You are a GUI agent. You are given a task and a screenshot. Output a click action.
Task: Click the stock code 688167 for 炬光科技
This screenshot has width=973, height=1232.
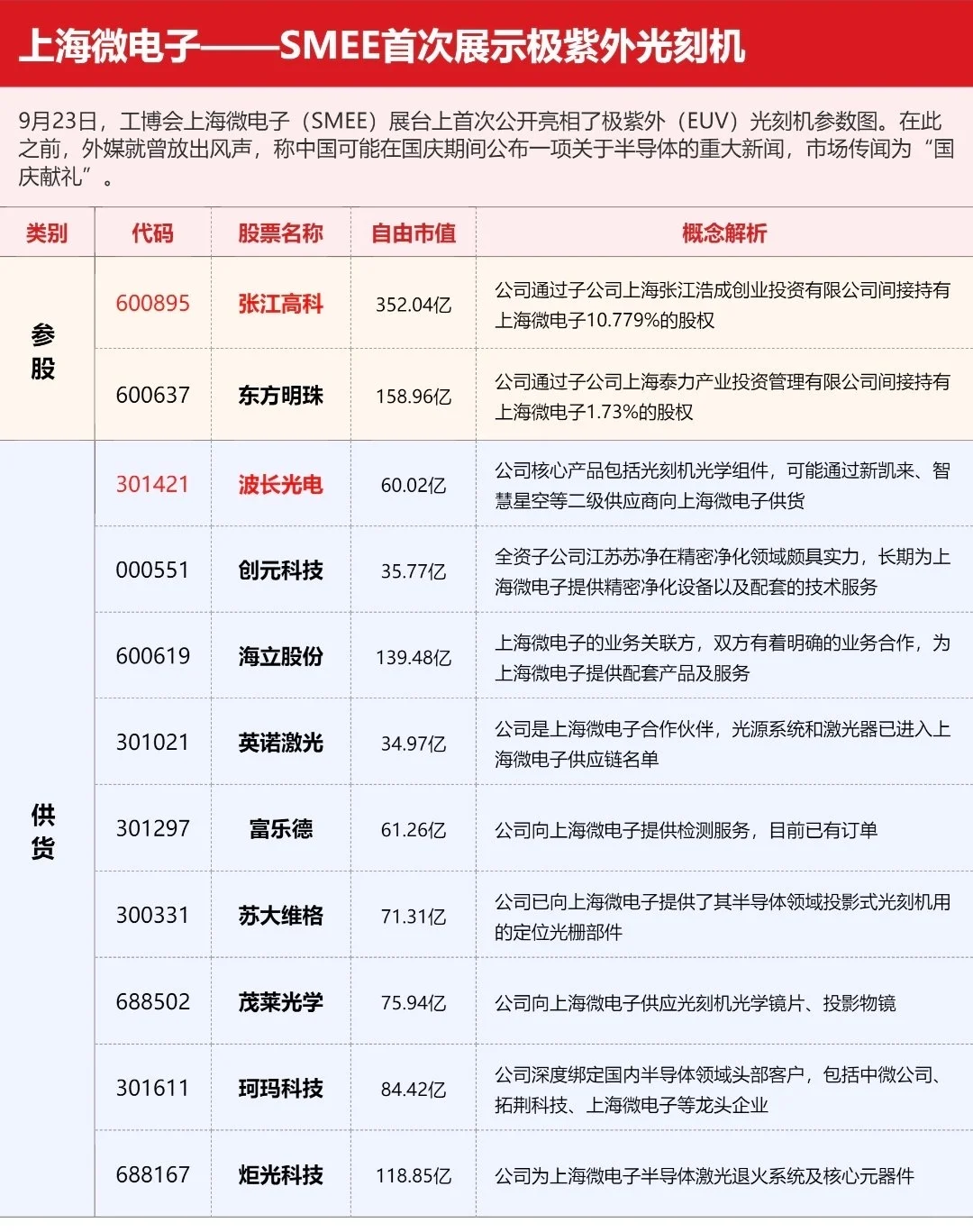point(150,1174)
